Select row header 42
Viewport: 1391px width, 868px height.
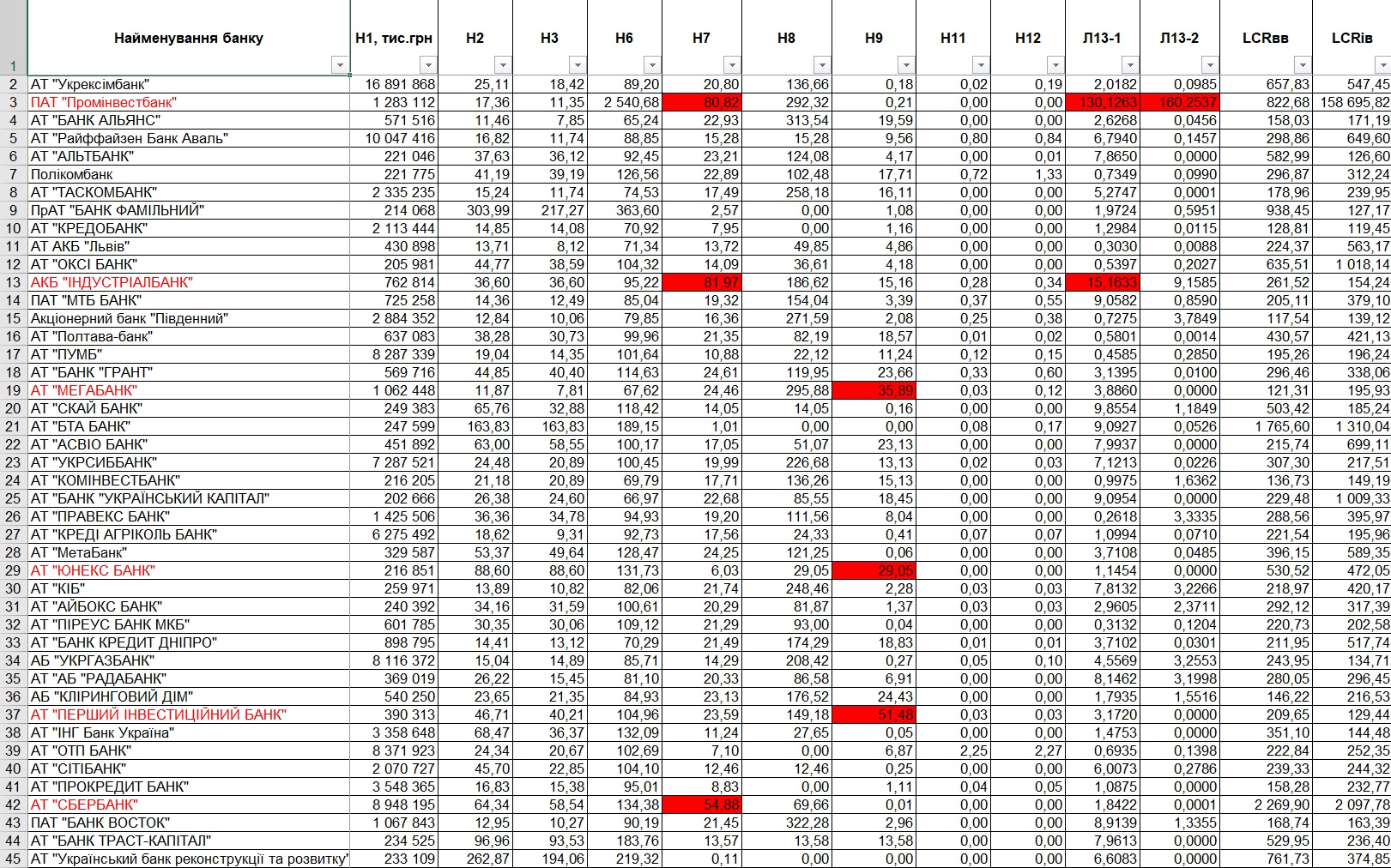click(14, 805)
